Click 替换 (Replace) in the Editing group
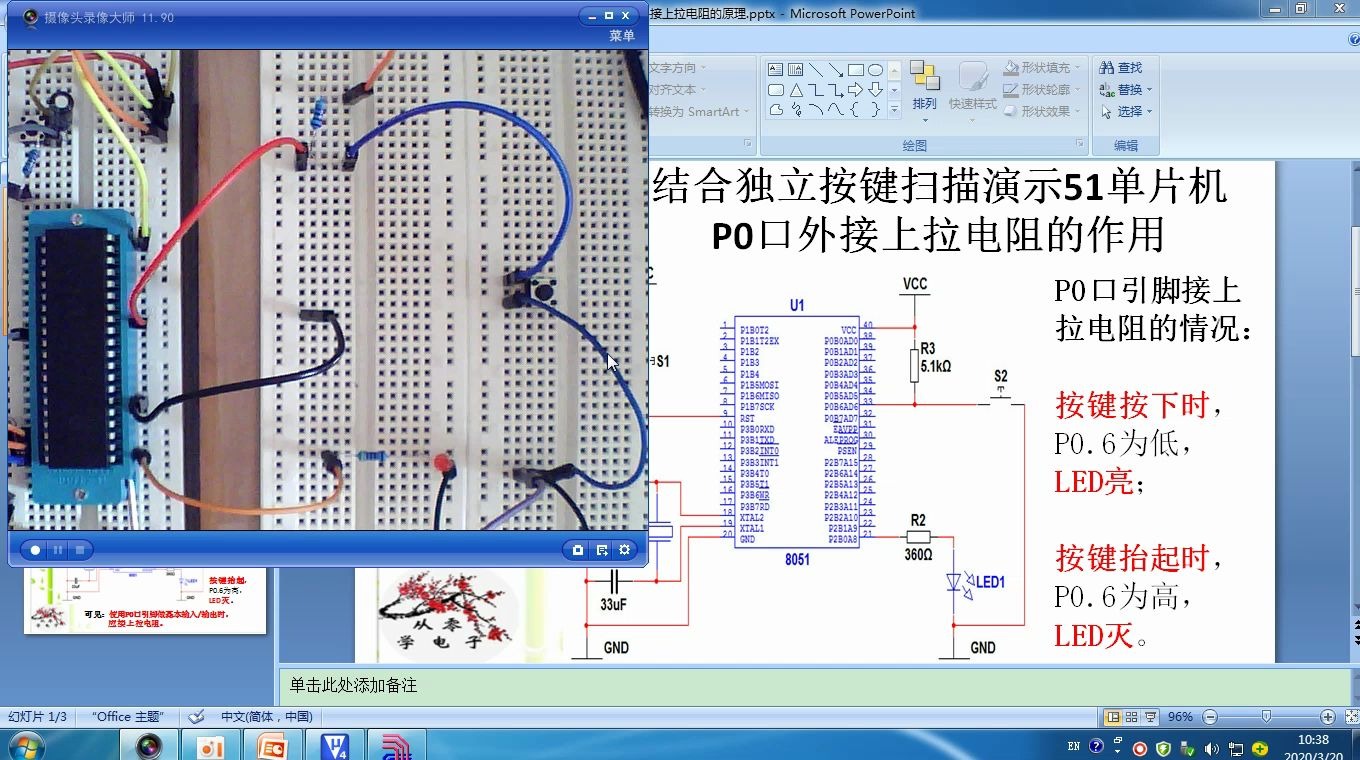 point(1130,88)
